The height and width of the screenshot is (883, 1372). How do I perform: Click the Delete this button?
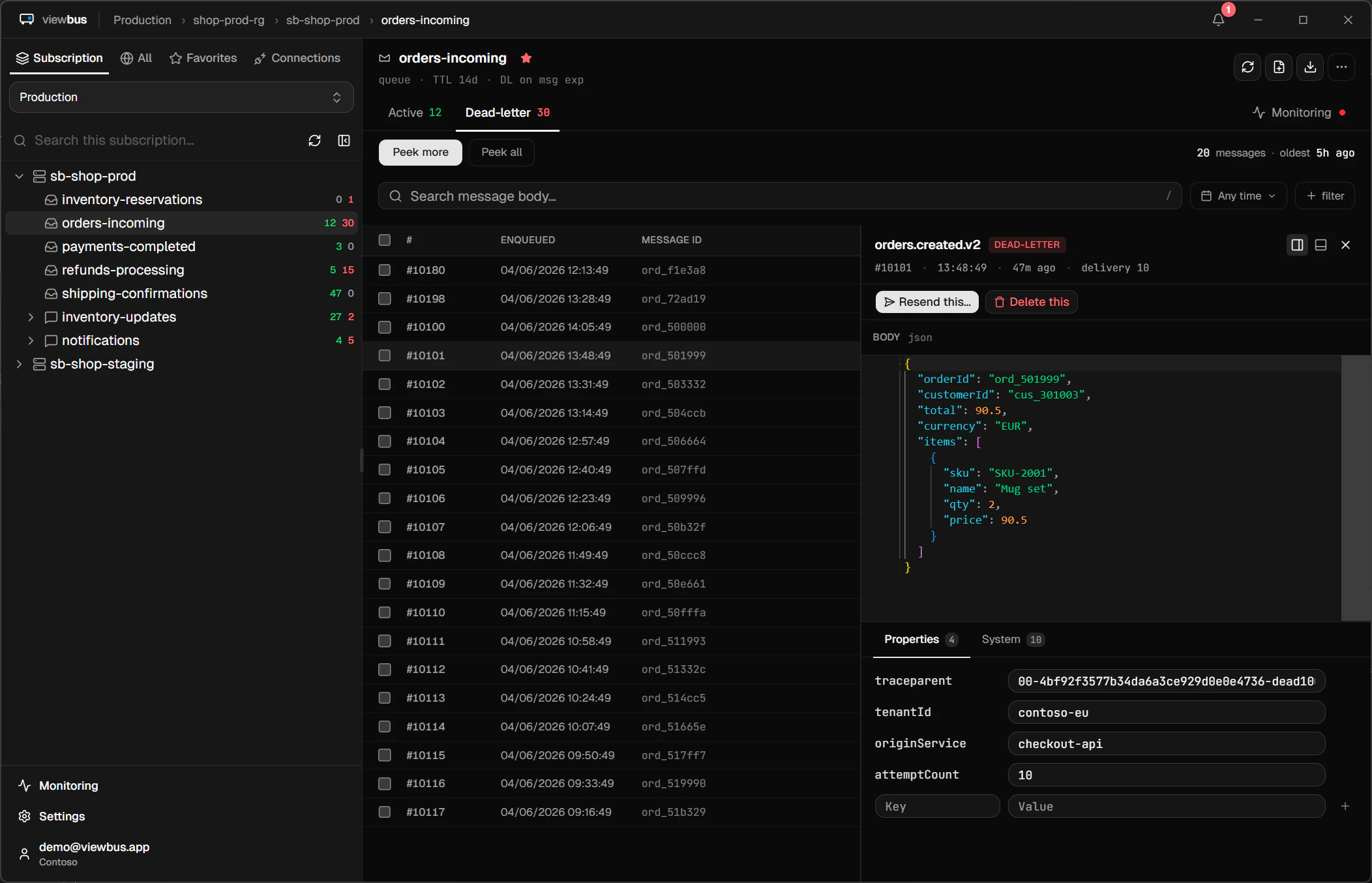pos(1032,302)
